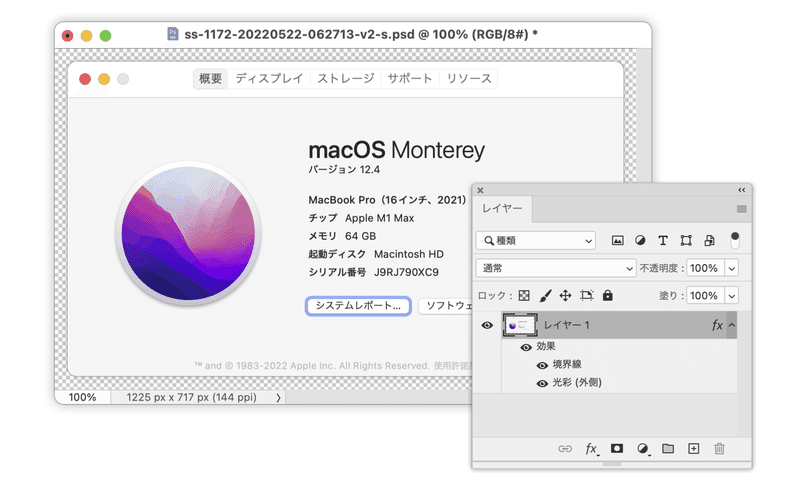Lock transparent pixels icon
The image size is (800, 484).
(x=524, y=295)
